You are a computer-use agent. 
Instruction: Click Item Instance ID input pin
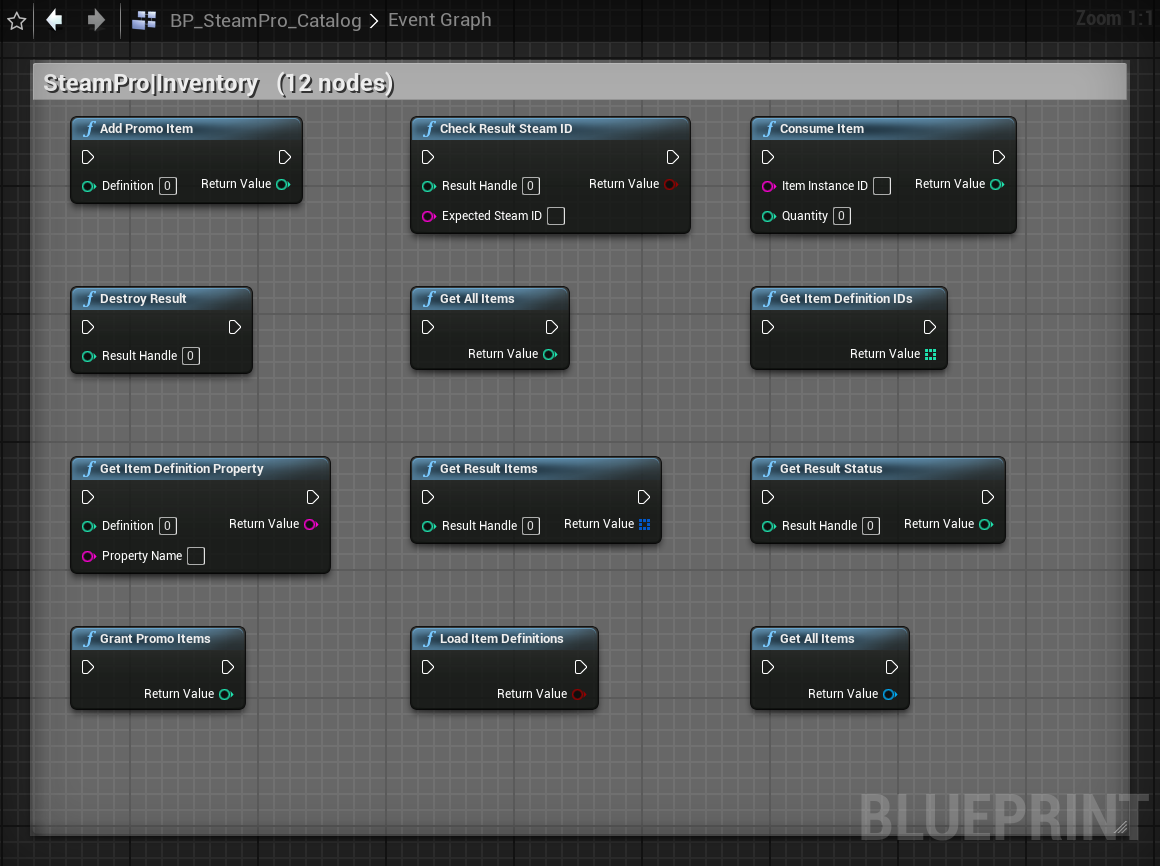[769, 186]
